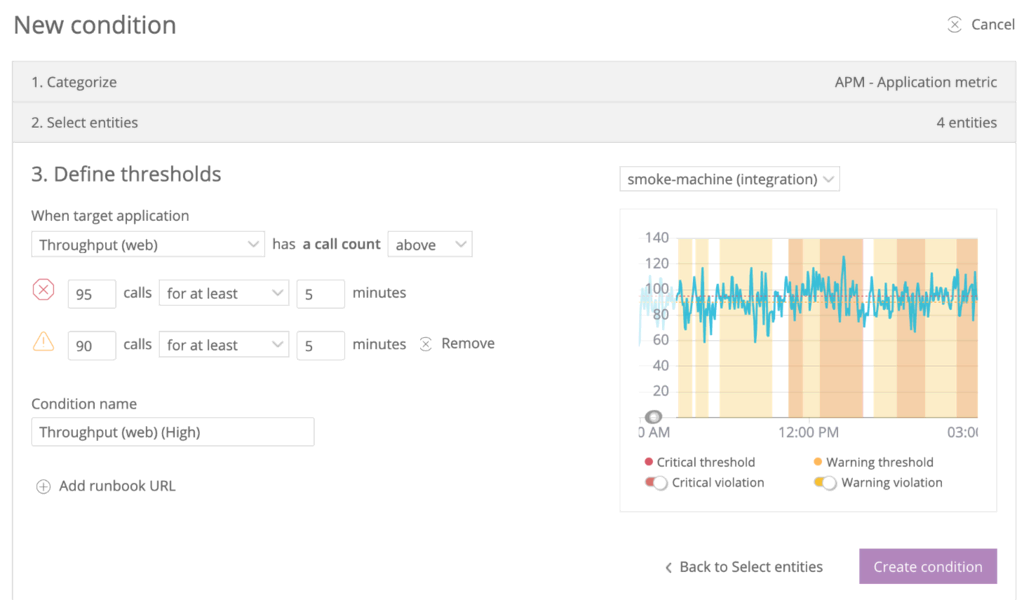Click the chart timeline slider handle
Image resolution: width=1024 pixels, height=600 pixels.
pyautogui.click(x=653, y=417)
